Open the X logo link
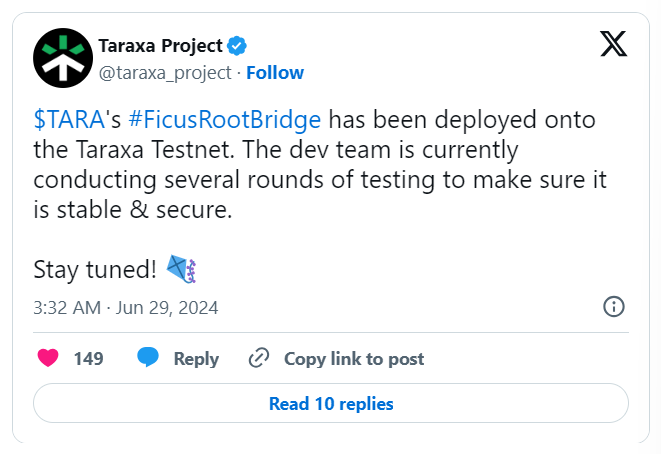The height and width of the screenshot is (454, 661). coord(613,43)
